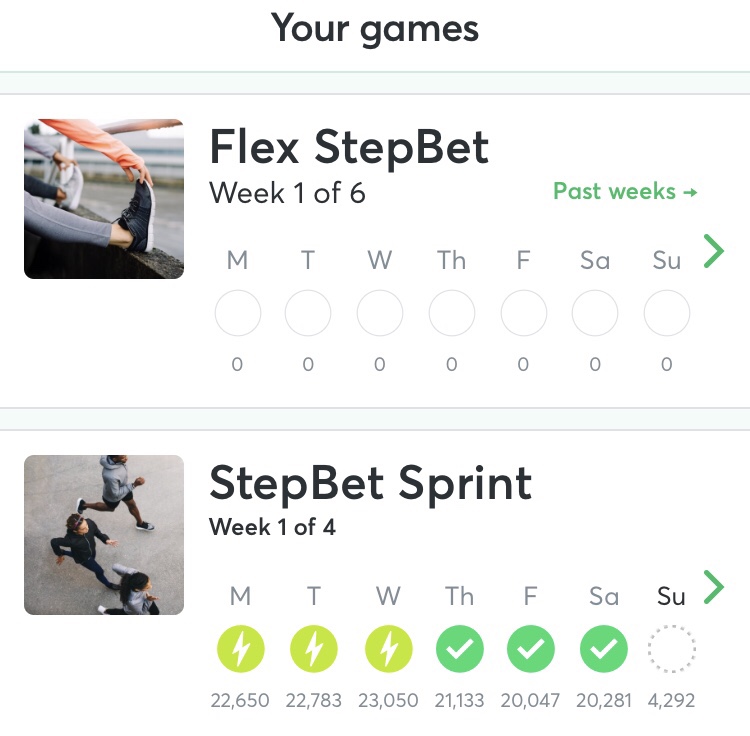Select Thursday empty circle in Flex StepBet
The height and width of the screenshot is (736, 750).
pos(452,315)
